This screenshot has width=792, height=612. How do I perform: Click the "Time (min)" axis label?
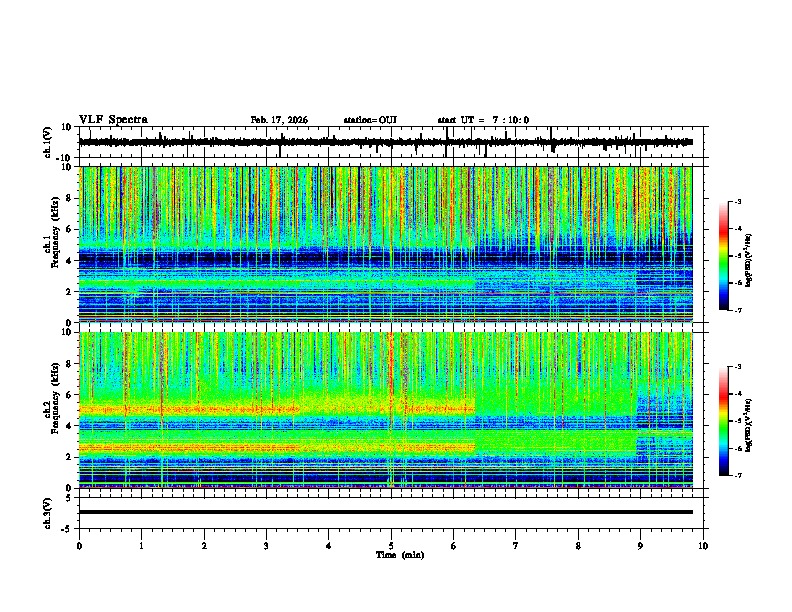400,555
